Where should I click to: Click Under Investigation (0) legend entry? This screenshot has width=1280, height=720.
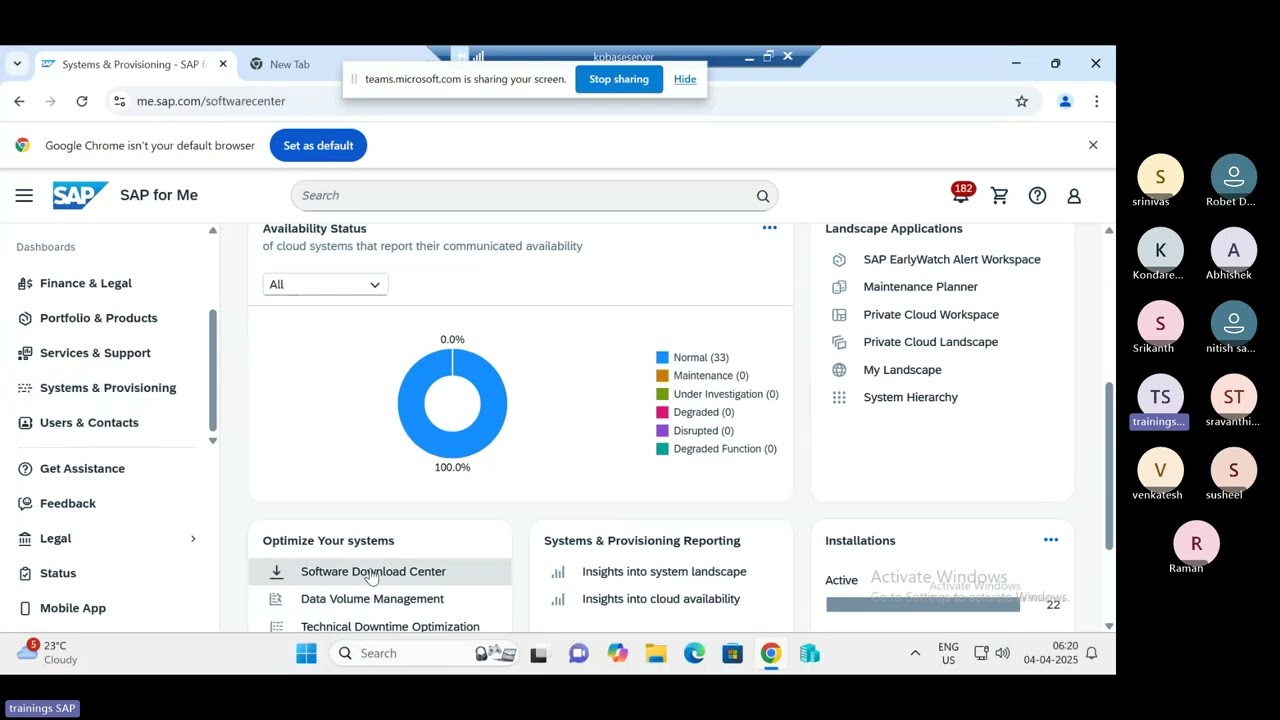(x=717, y=395)
